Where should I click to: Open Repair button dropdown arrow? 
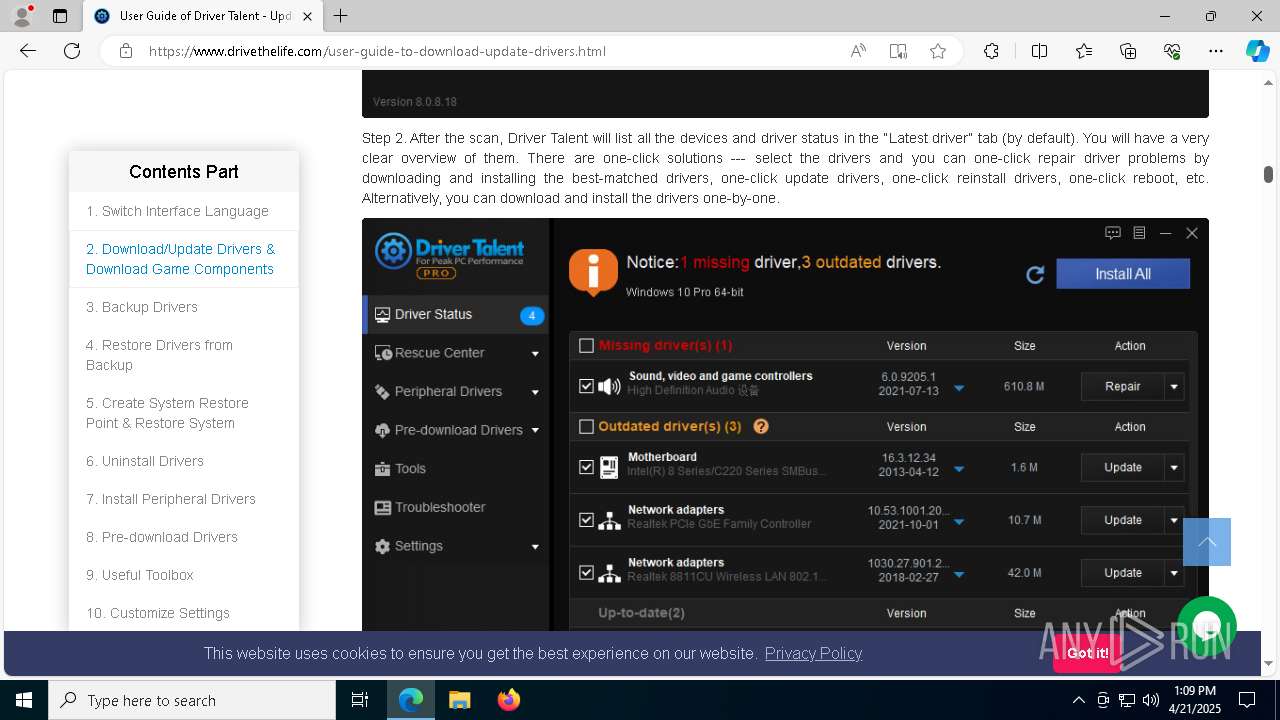click(1174, 387)
